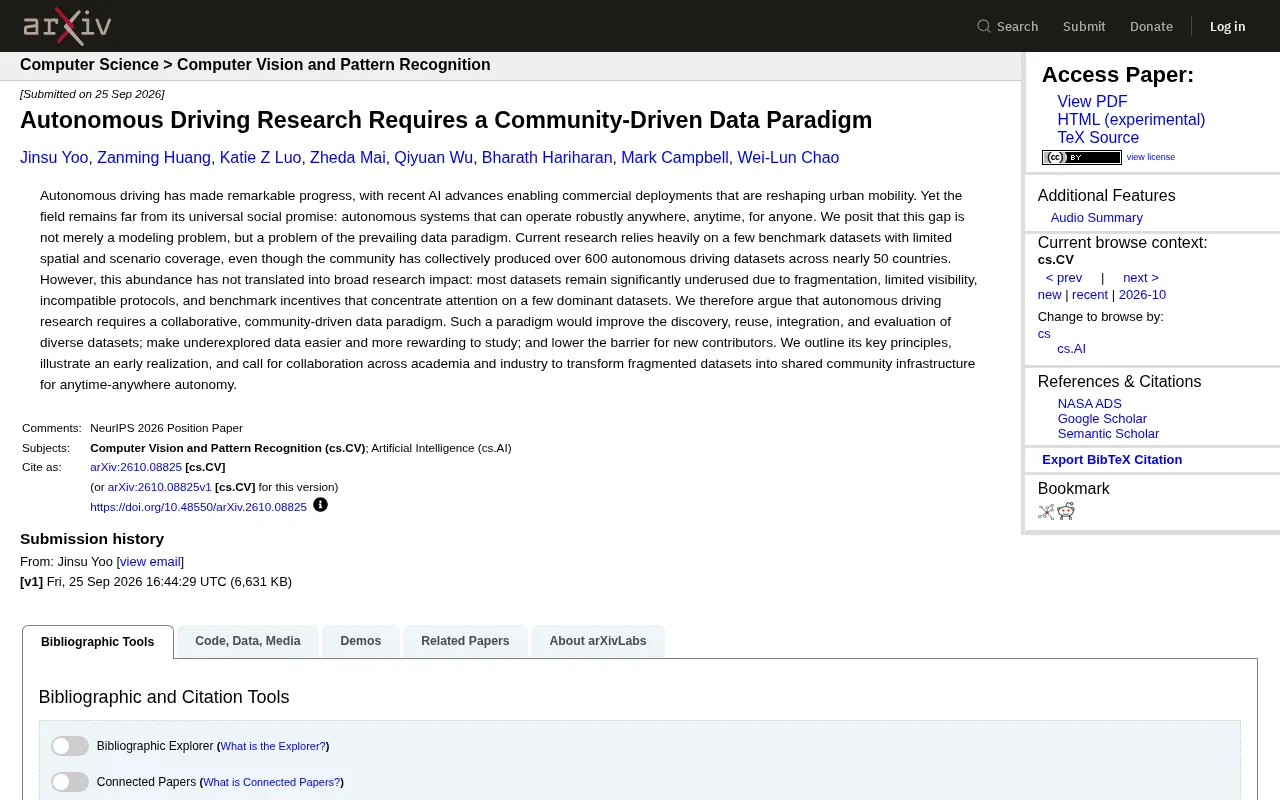Open the arXiv logo home link

(x=67, y=26)
